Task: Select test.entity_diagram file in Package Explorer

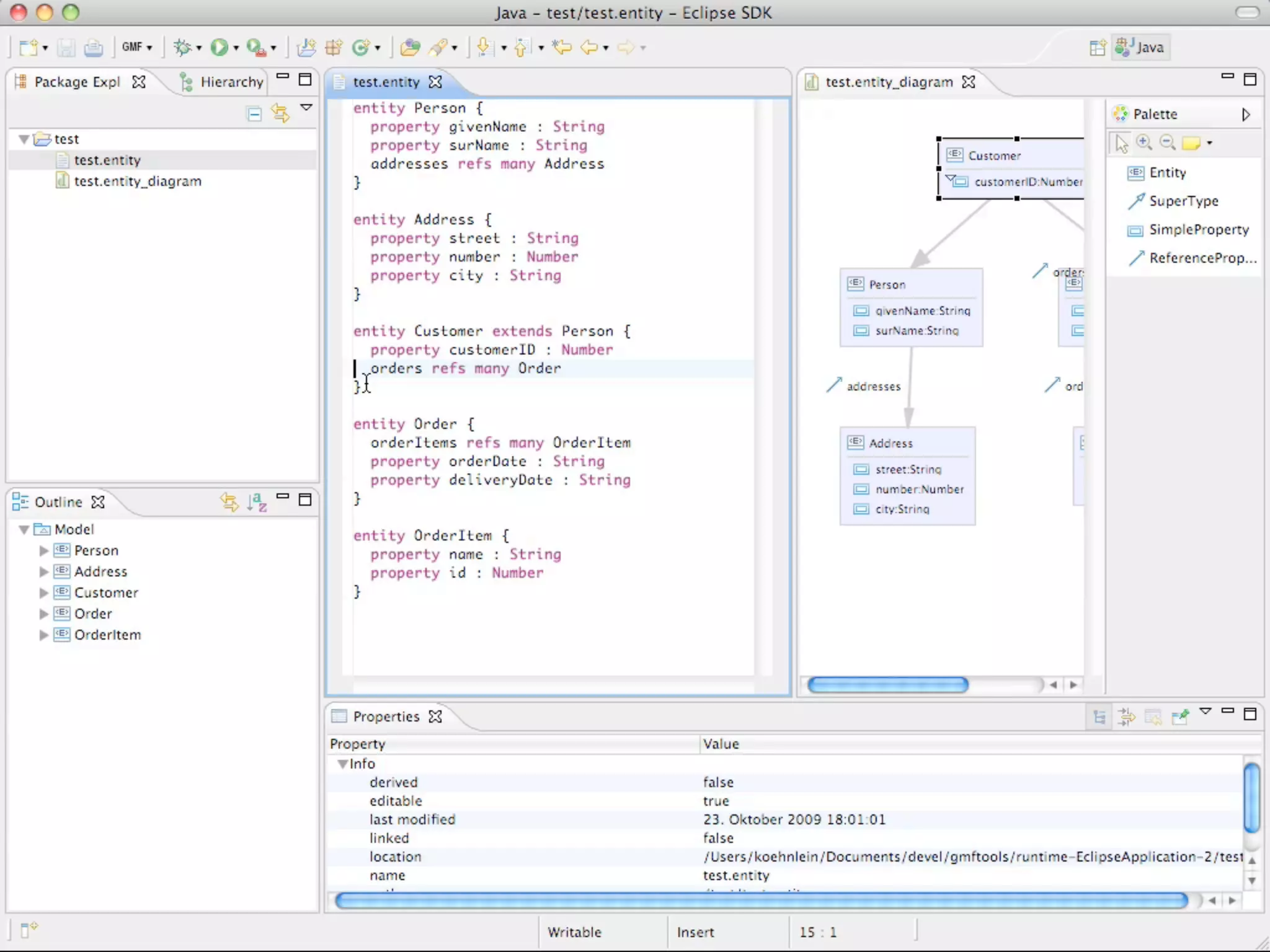Action: [x=137, y=181]
